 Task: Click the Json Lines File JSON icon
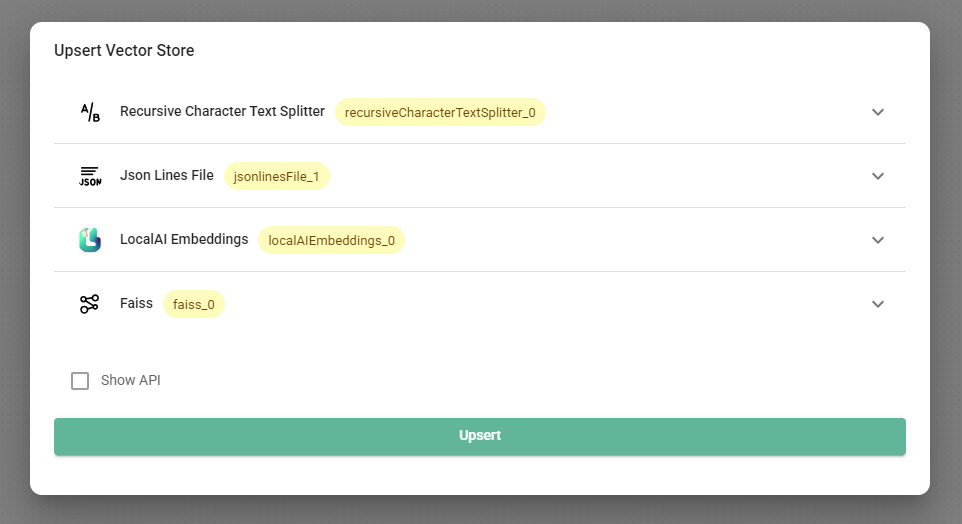(90, 176)
